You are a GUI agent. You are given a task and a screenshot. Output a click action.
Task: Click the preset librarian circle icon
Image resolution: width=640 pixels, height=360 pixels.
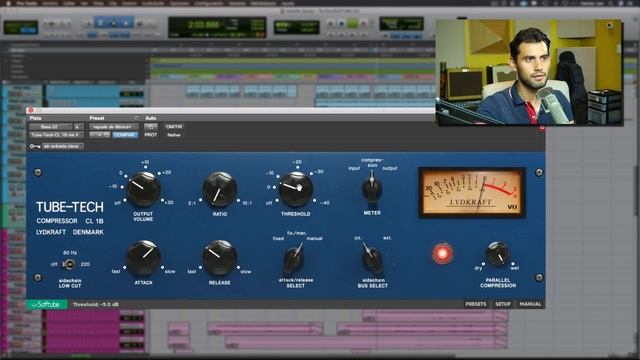pos(136,118)
